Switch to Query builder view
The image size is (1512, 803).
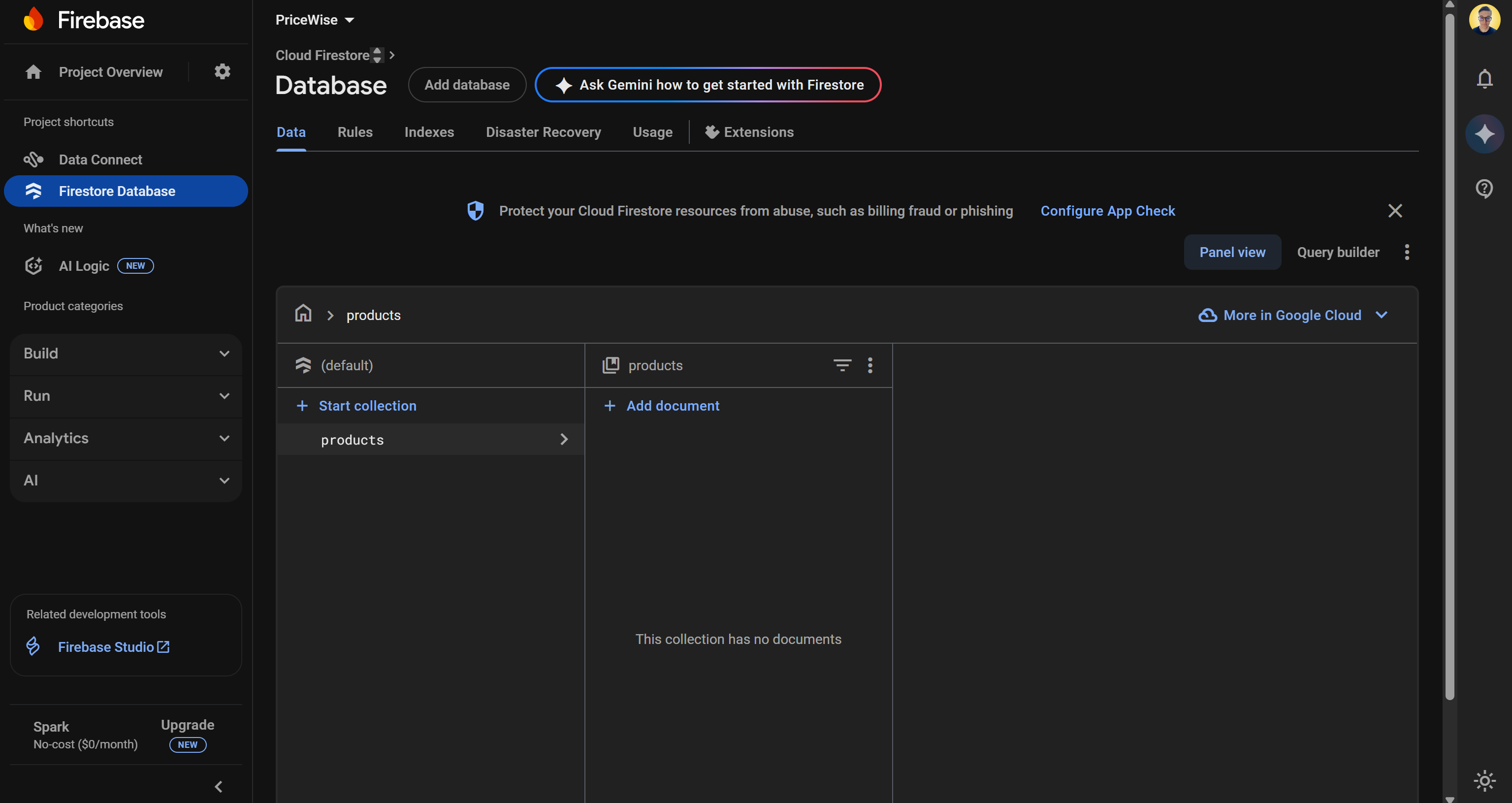click(x=1338, y=252)
